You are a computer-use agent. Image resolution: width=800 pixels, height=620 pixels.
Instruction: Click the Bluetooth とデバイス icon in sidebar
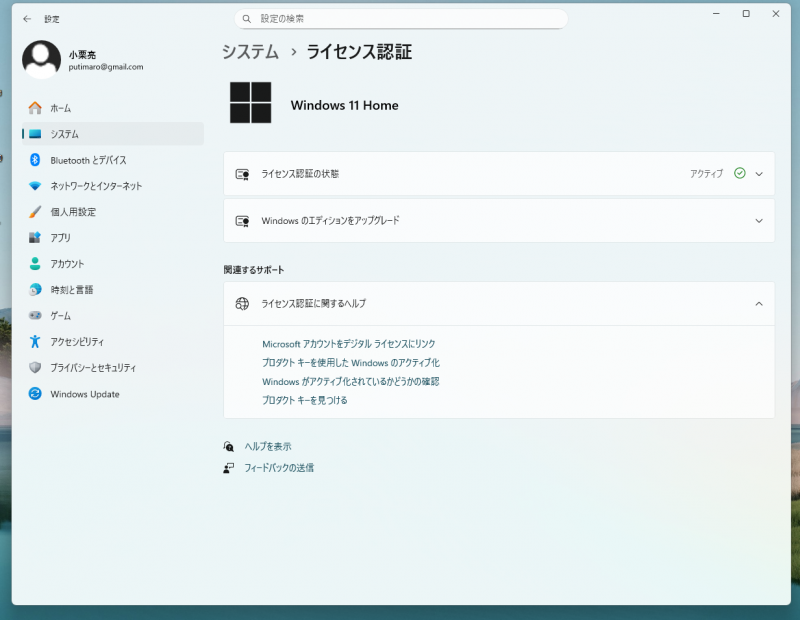coord(35,160)
